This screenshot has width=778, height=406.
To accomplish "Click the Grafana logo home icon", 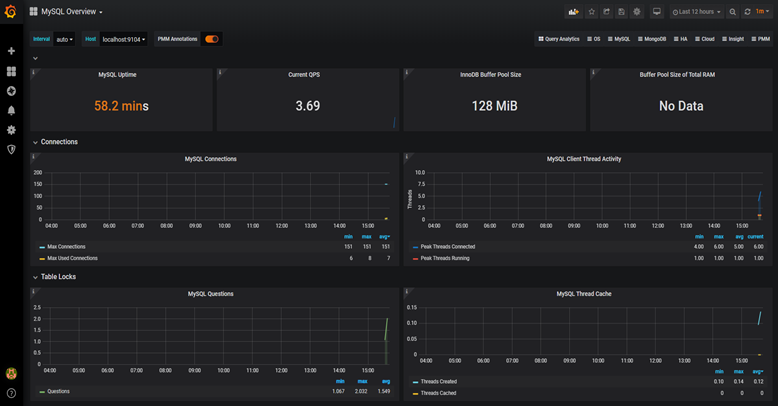I will [11, 11].
